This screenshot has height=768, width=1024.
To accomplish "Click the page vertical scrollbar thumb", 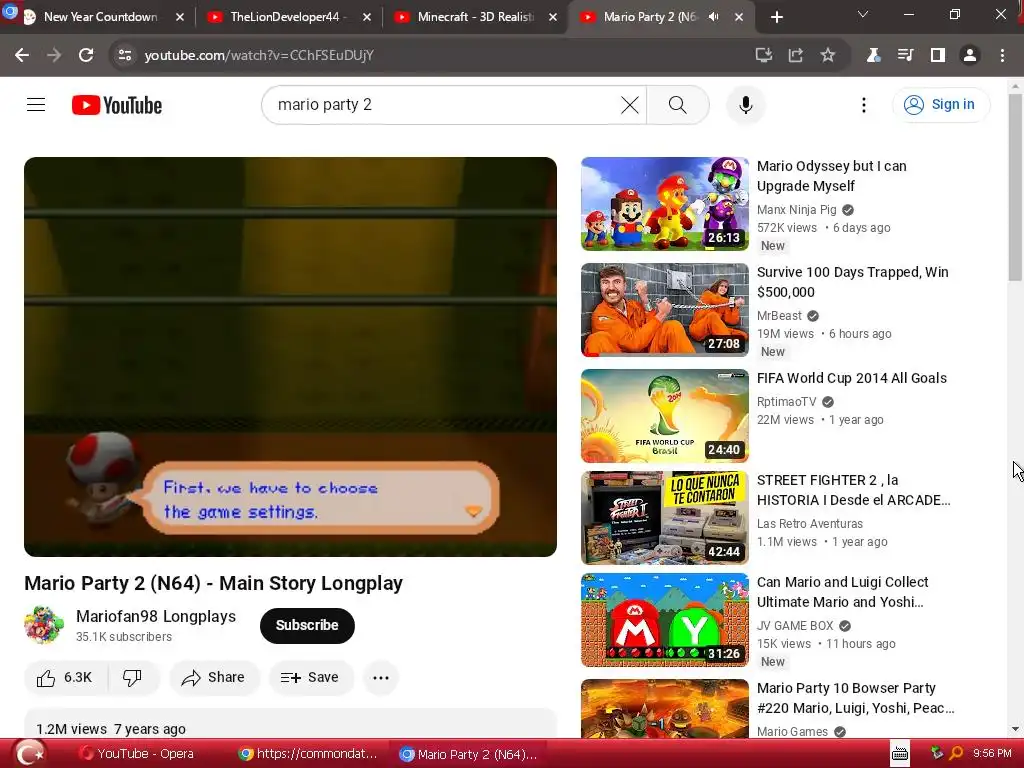I will click(1015, 187).
